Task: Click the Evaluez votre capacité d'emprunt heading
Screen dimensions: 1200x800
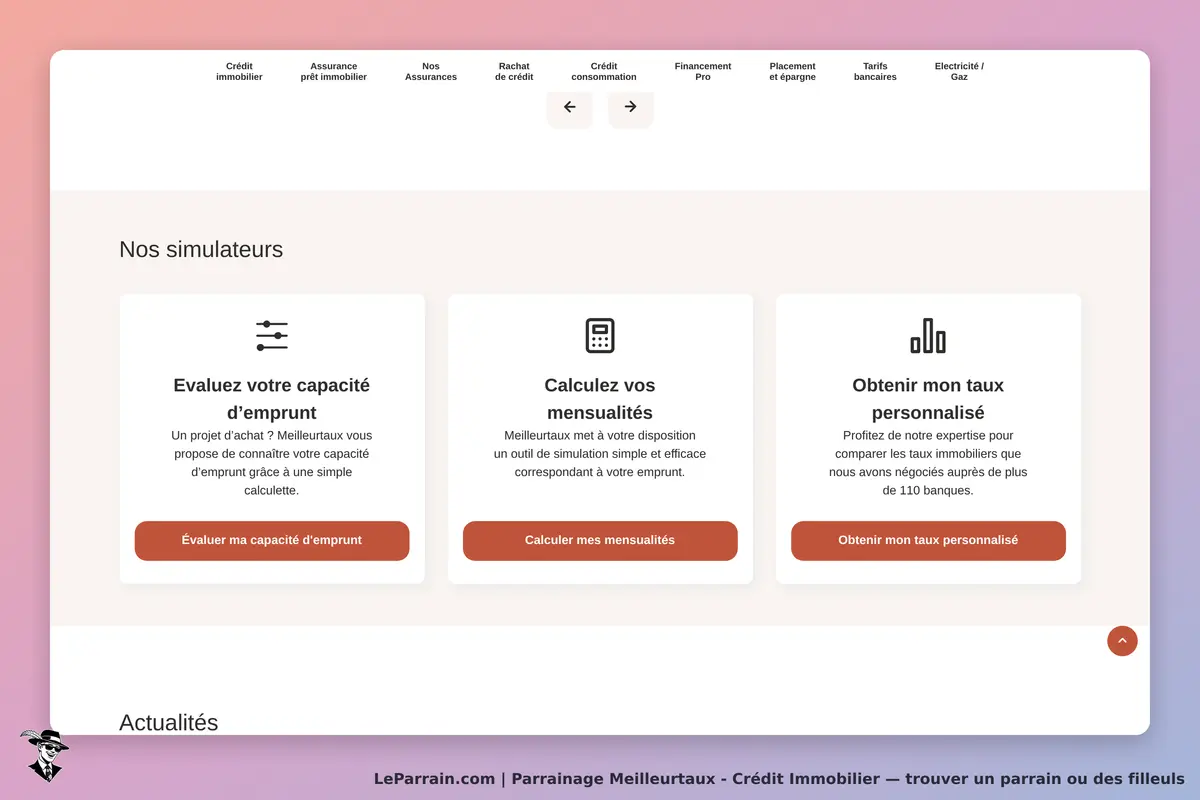Action: (272, 399)
